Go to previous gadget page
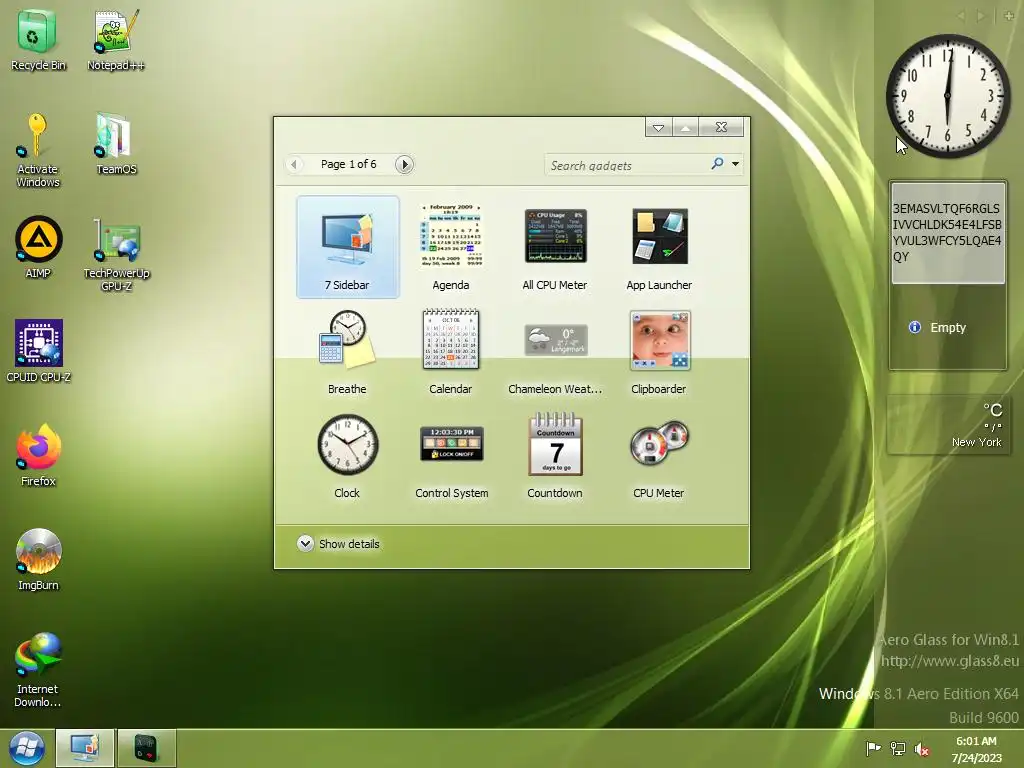 point(295,164)
